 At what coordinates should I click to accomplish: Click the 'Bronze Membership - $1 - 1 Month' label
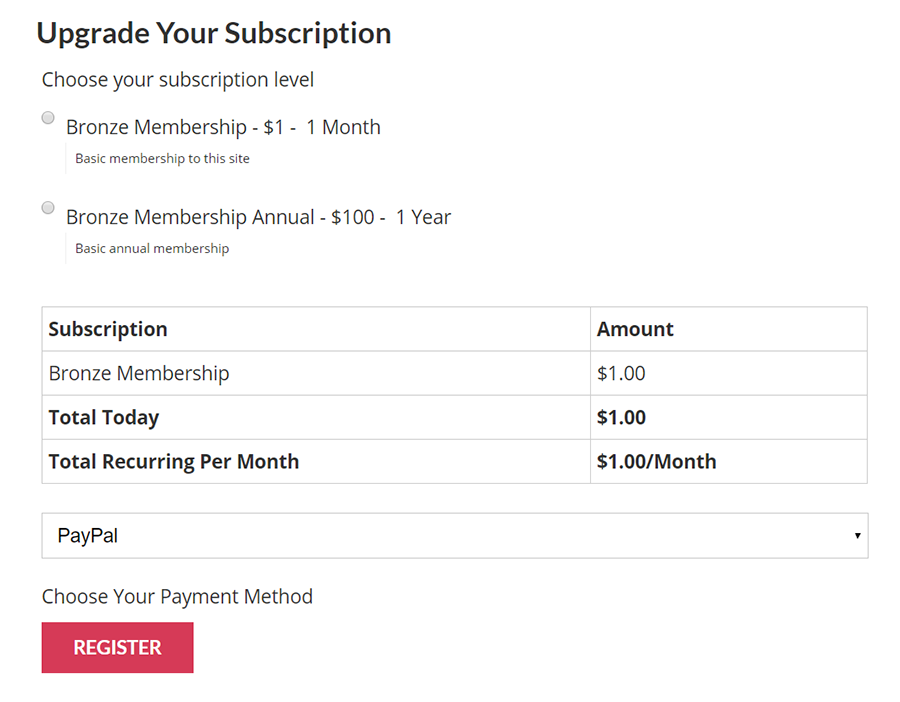pyautogui.click(x=223, y=127)
